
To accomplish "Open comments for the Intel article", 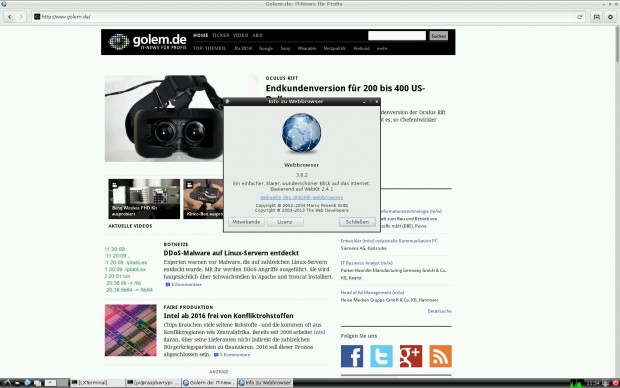I will pyautogui.click(x=232, y=355).
